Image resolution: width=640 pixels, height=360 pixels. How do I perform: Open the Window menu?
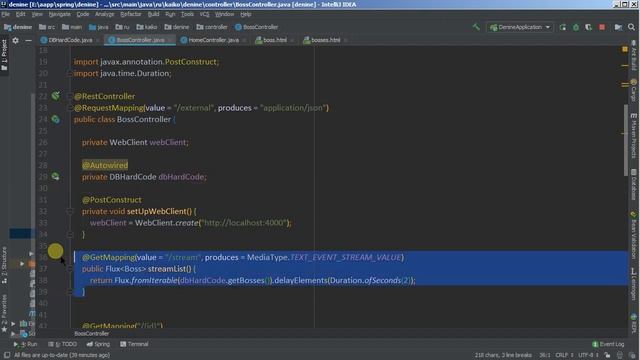224,14
